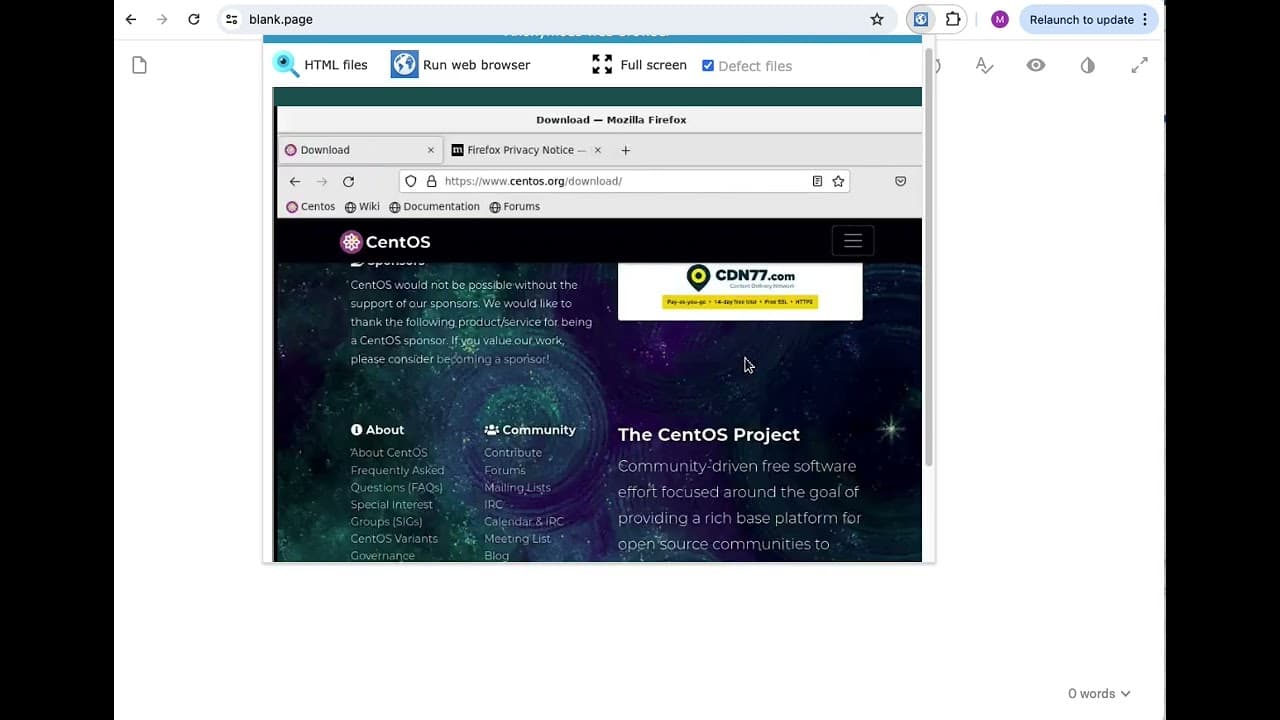Reload the blank.page tab in Chrome
The image size is (1280, 720).
pyautogui.click(x=194, y=19)
